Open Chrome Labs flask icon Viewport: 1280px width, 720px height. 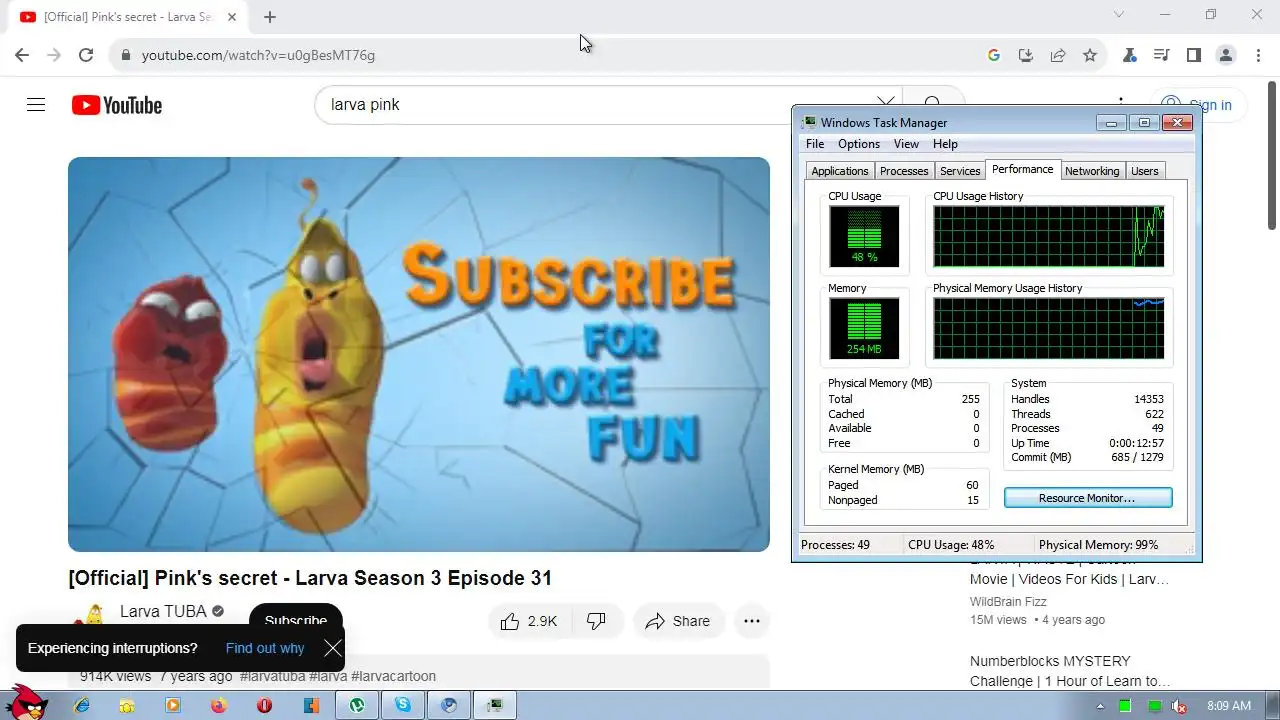[x=1130, y=55]
